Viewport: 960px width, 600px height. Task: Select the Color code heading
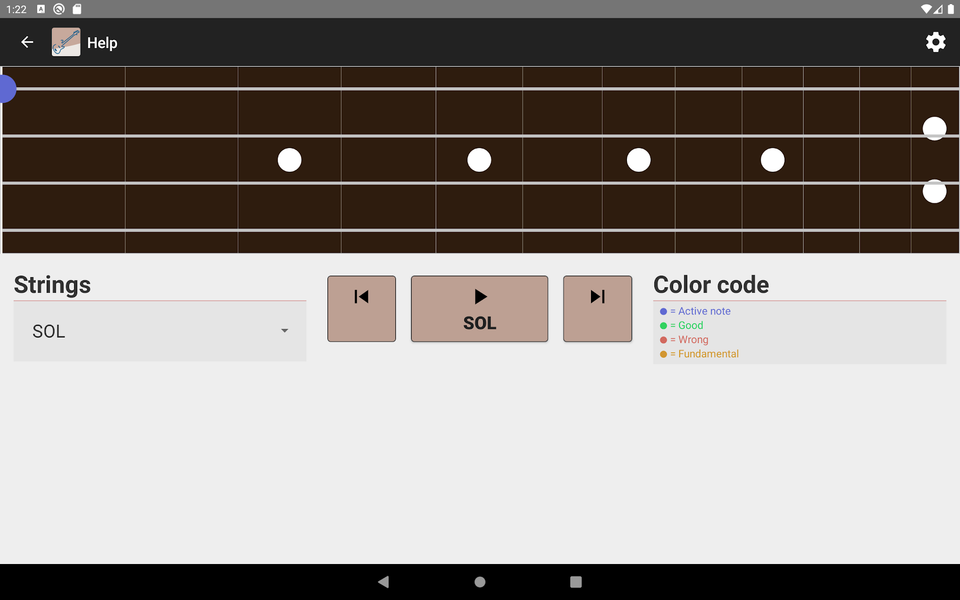[x=711, y=285]
